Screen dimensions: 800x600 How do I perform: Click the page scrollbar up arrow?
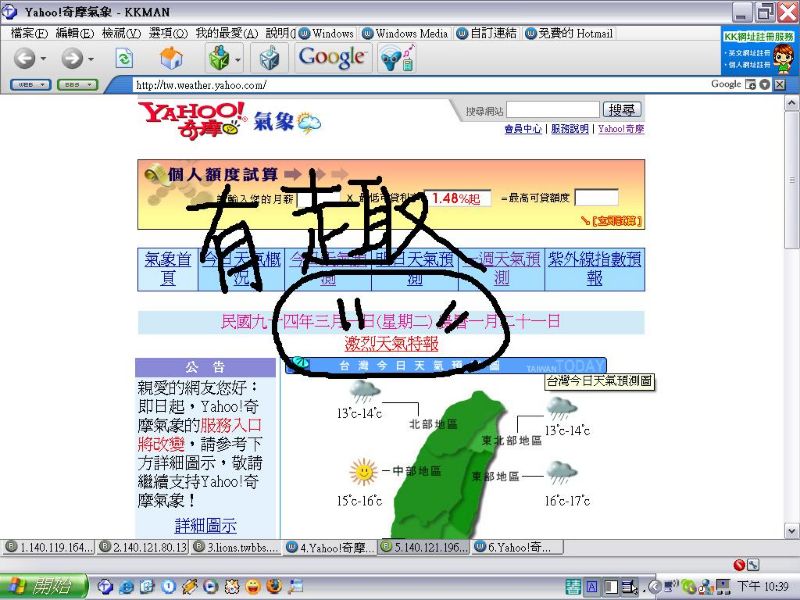pyautogui.click(x=791, y=104)
